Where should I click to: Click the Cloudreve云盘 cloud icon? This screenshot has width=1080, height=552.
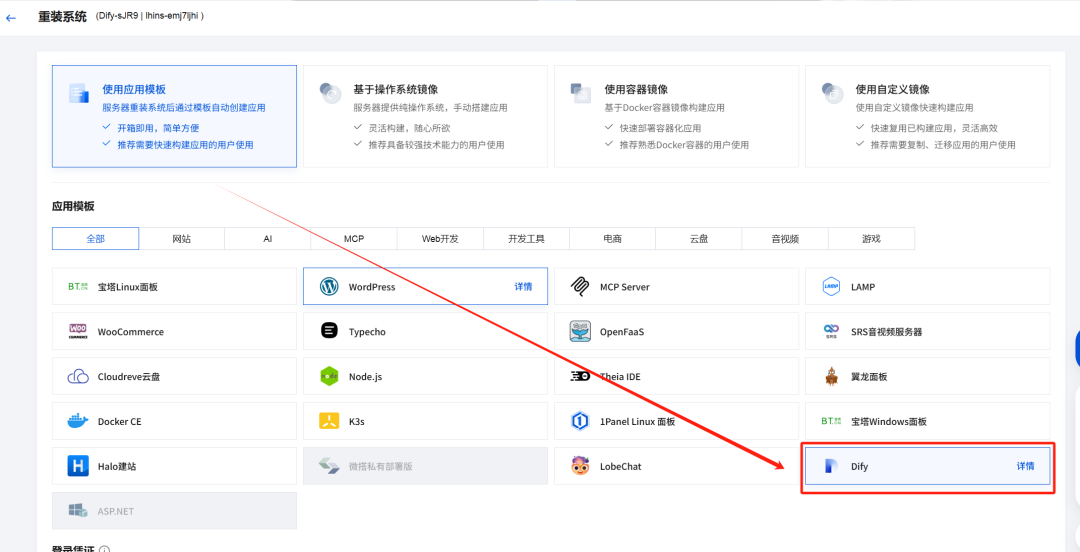point(78,377)
